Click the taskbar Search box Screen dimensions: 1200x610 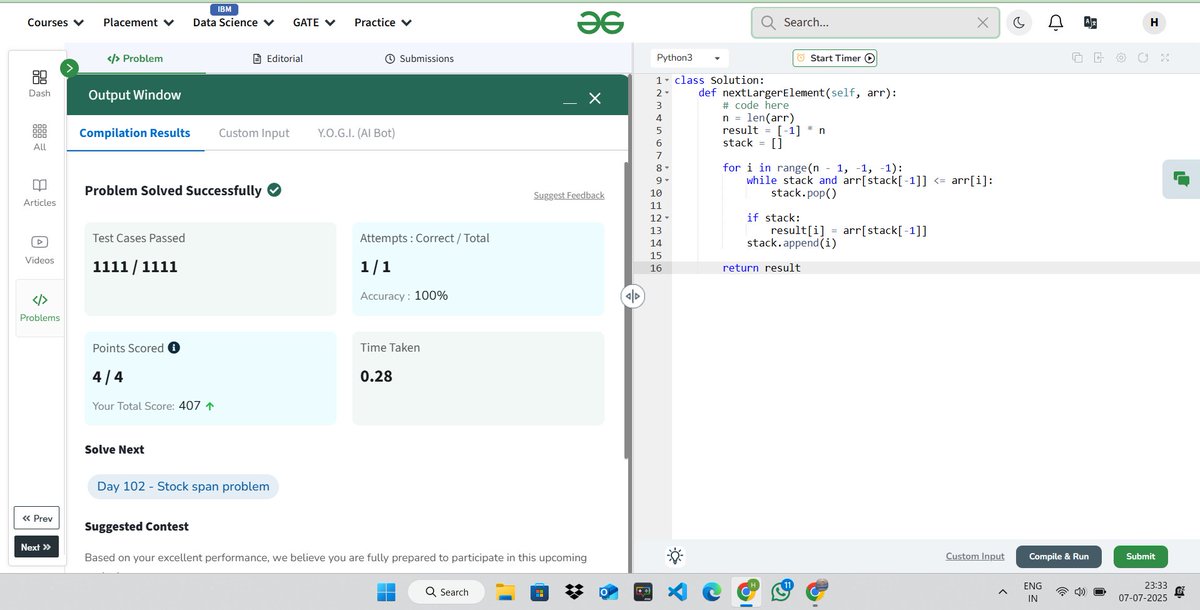click(447, 592)
